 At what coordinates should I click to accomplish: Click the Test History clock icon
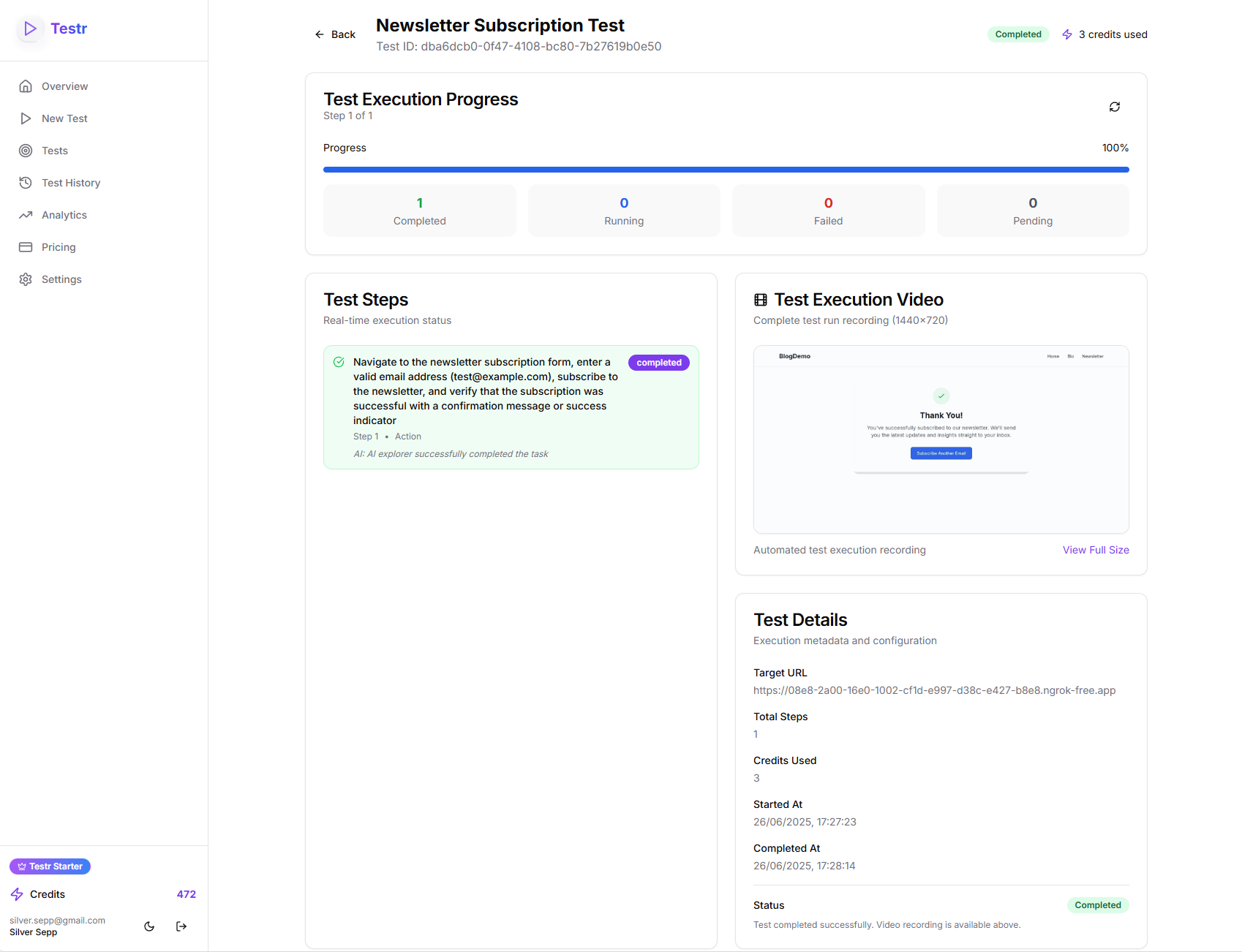click(26, 183)
